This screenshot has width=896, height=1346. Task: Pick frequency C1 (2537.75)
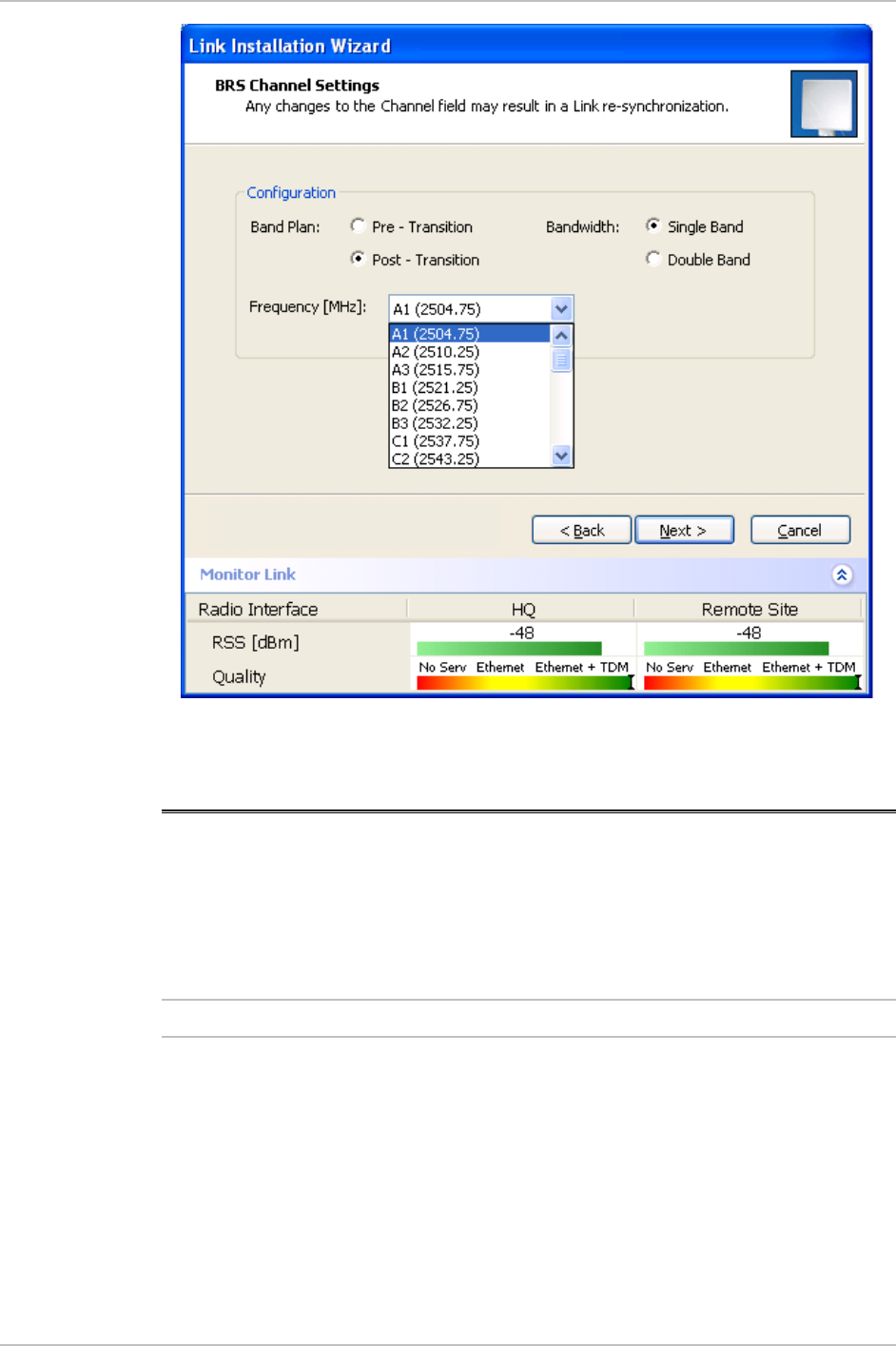tap(470, 441)
